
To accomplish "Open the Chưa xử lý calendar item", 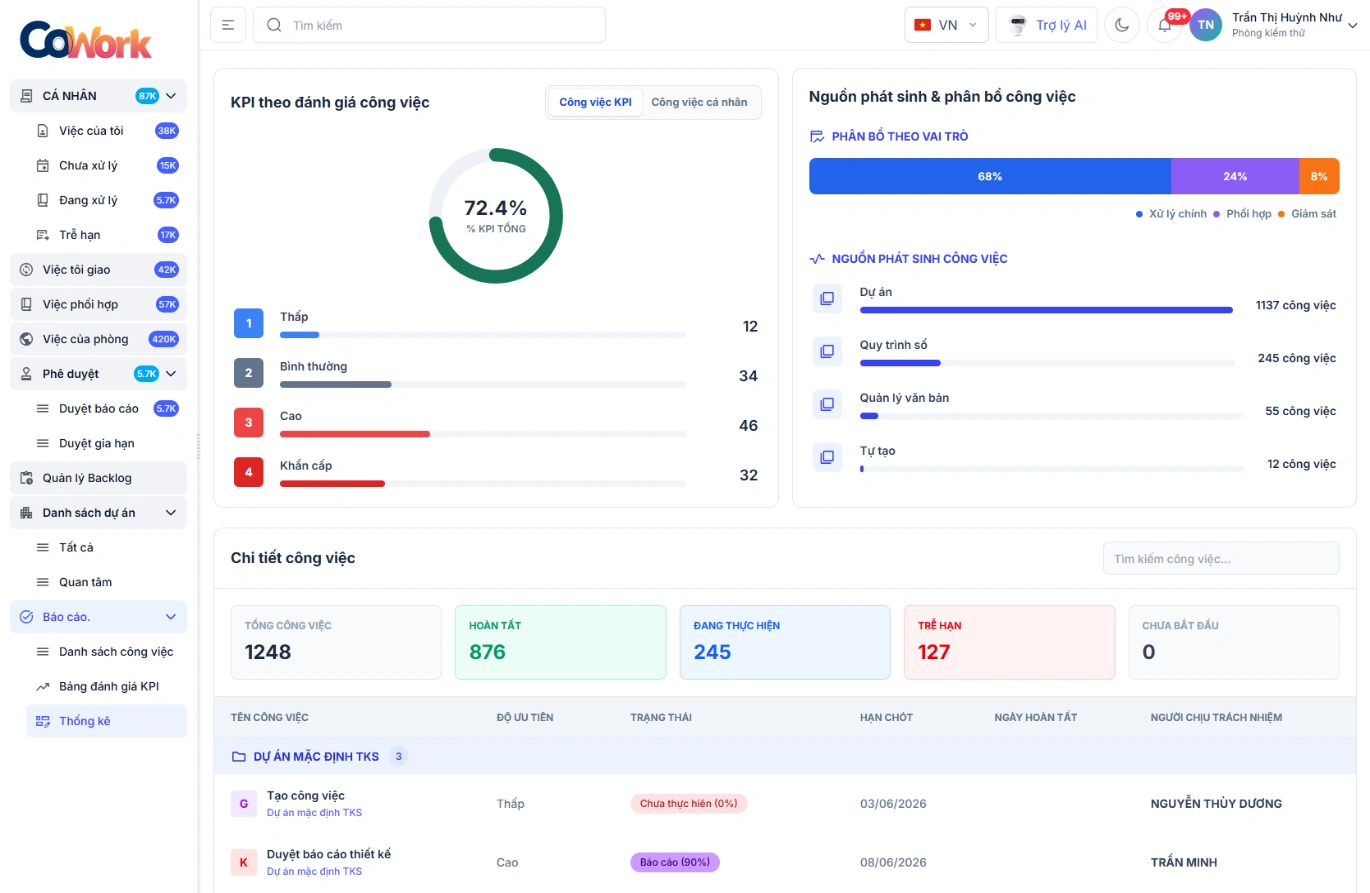I will click(106, 166).
